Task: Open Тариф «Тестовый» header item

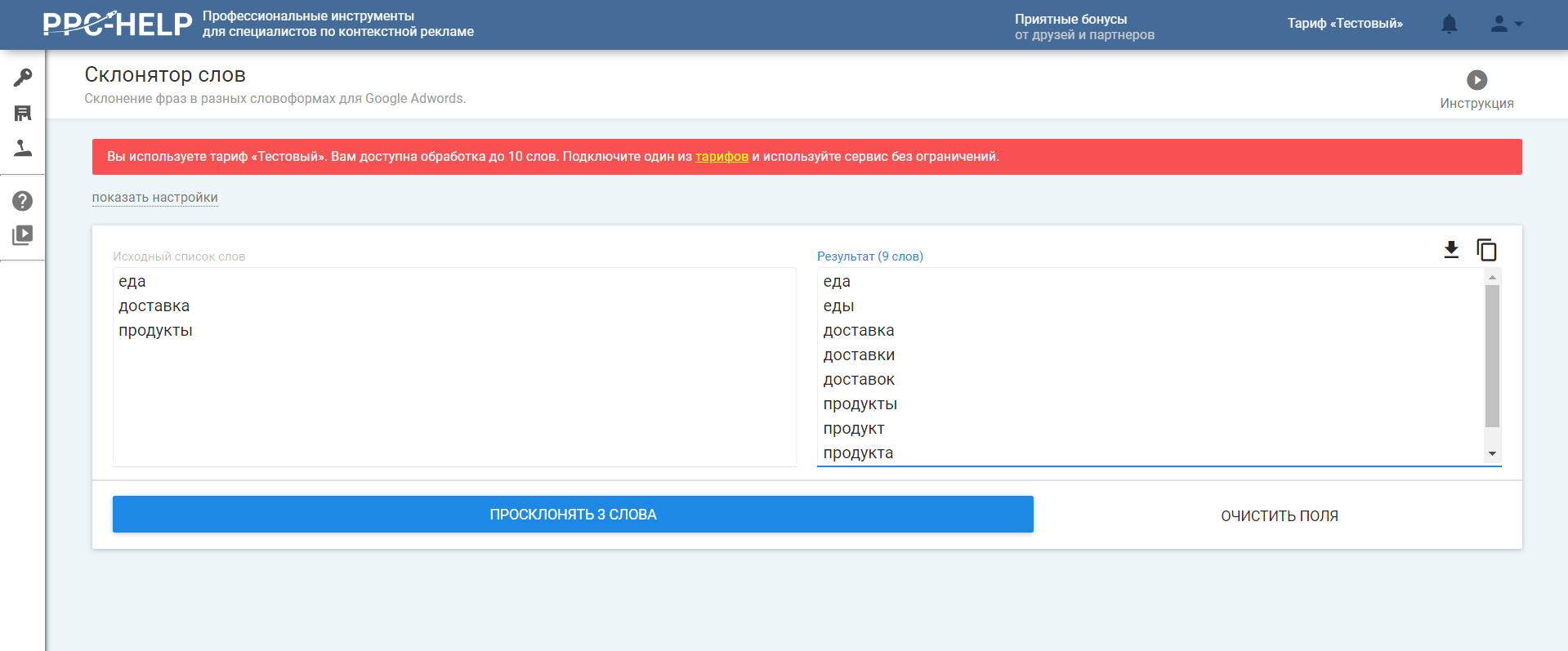Action: click(x=1345, y=24)
